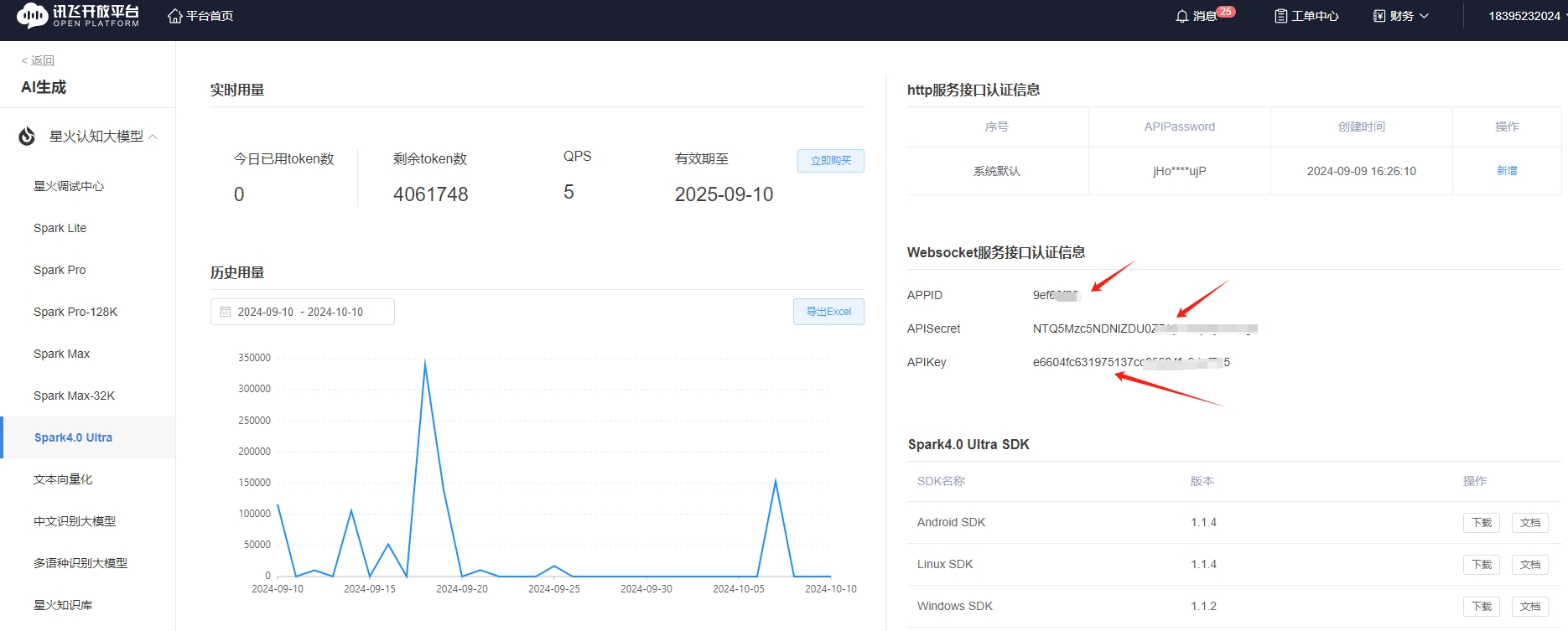The image size is (1568, 631).
Task: Select Spark Max-32K in the sidebar
Action: click(74, 396)
